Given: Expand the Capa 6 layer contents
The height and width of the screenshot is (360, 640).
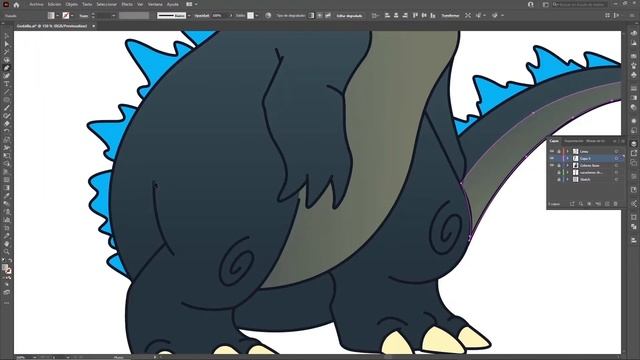Looking at the screenshot, I should (x=567, y=158).
